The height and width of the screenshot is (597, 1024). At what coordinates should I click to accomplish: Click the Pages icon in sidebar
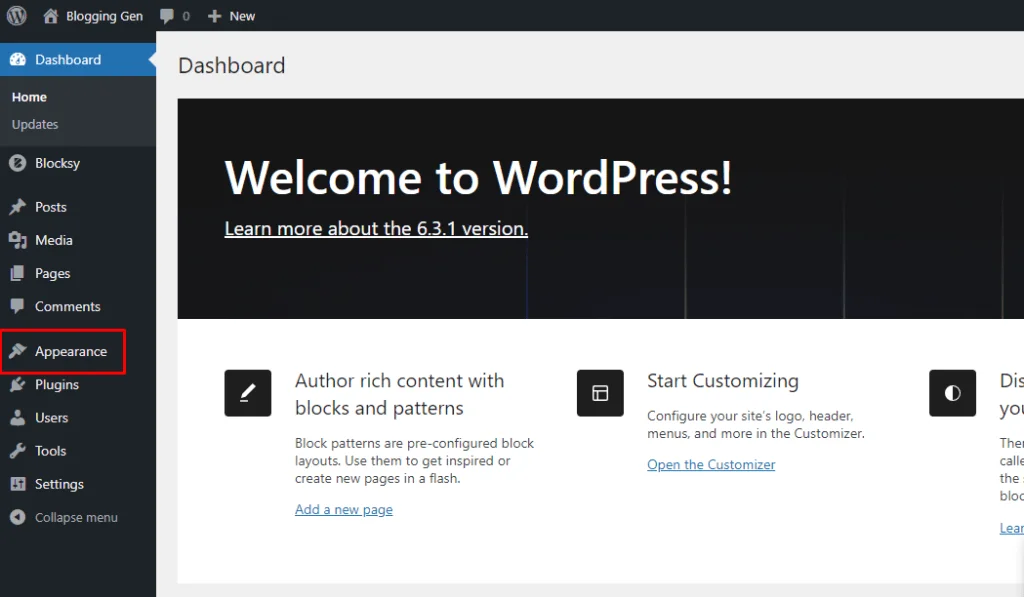(18, 273)
